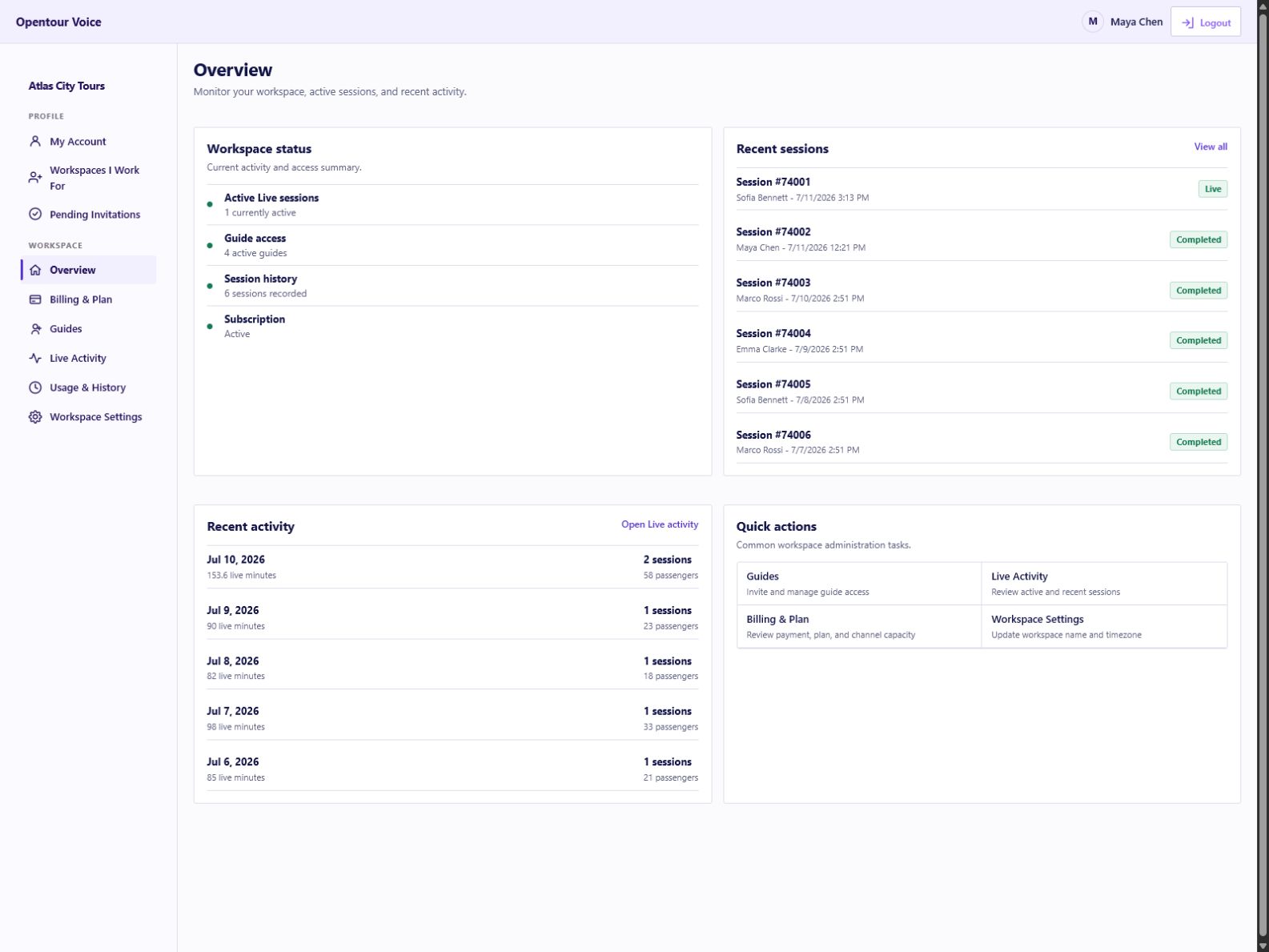The image size is (1269, 952).
Task: Click the Live status badge
Action: click(1213, 189)
